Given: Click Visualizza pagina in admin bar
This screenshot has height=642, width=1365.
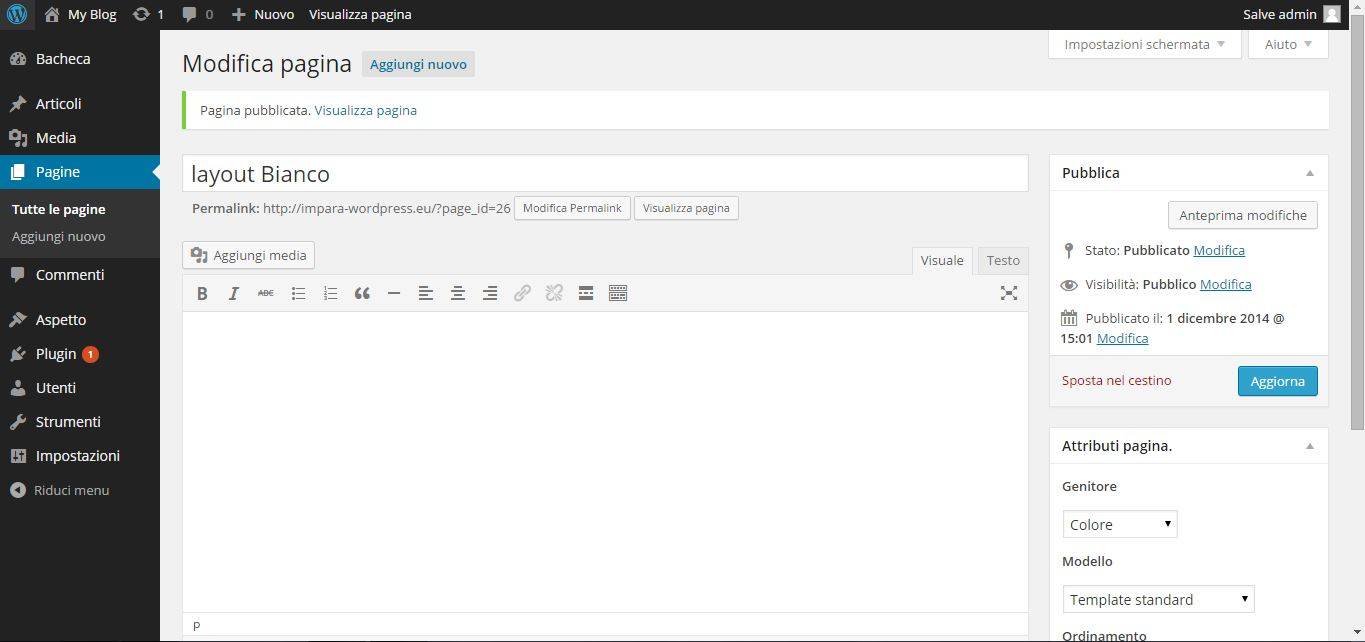Looking at the screenshot, I should [x=360, y=14].
